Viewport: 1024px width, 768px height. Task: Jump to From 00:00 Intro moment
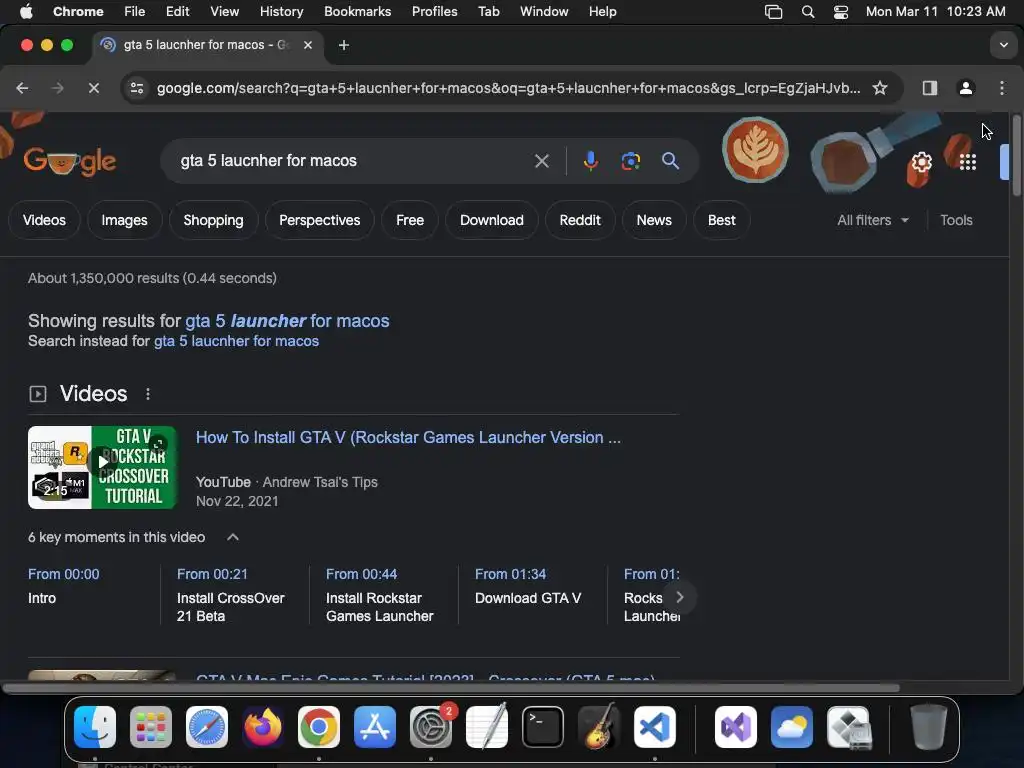tap(63, 586)
